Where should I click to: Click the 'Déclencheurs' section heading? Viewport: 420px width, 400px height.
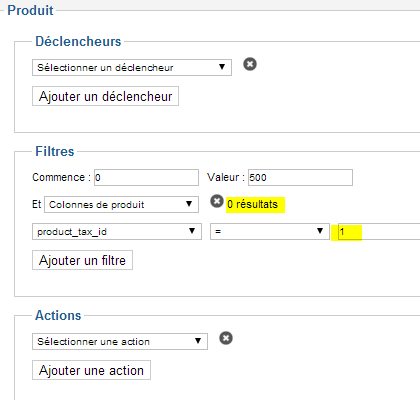[x=78, y=41]
